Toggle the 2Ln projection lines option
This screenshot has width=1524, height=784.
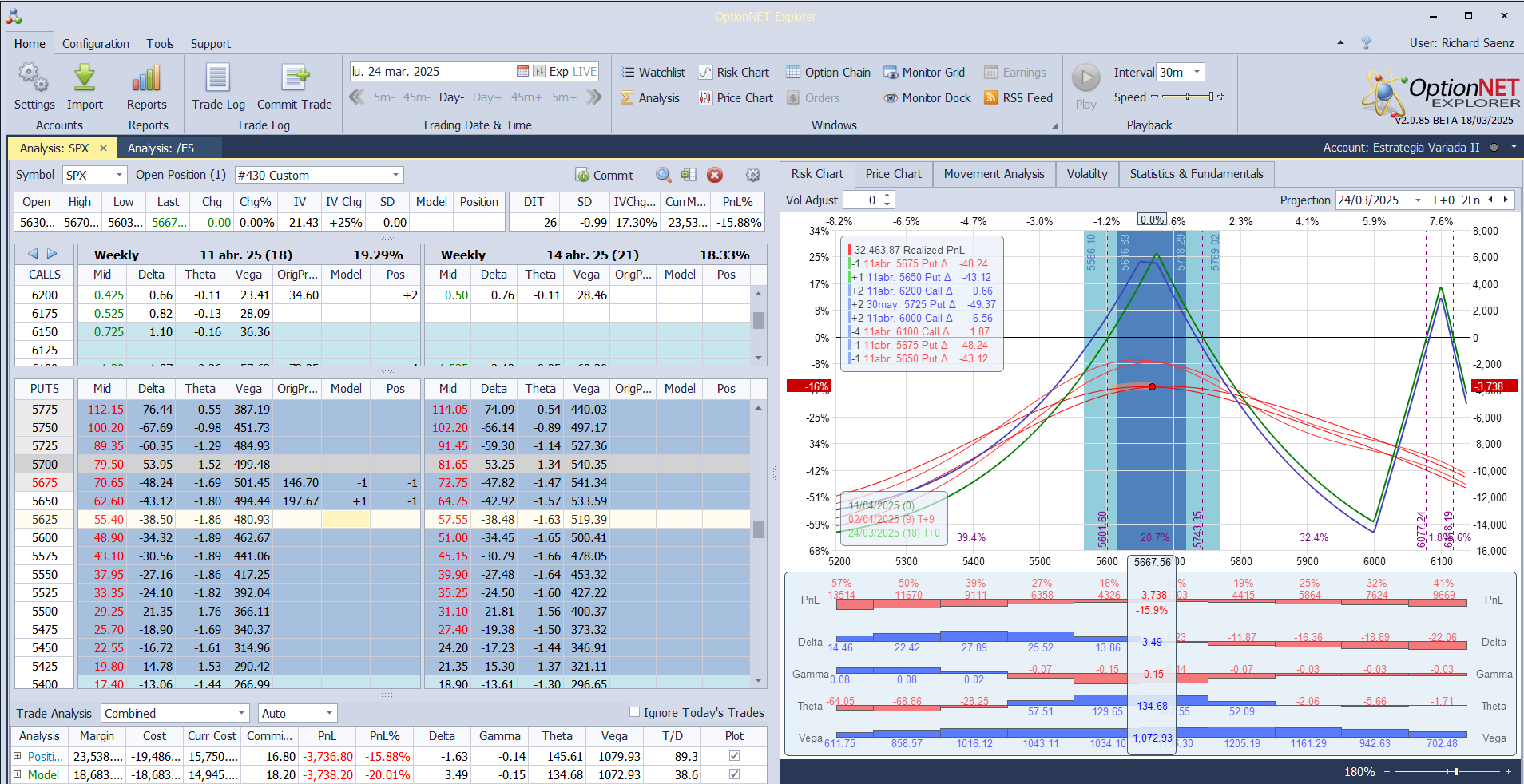tap(1471, 200)
